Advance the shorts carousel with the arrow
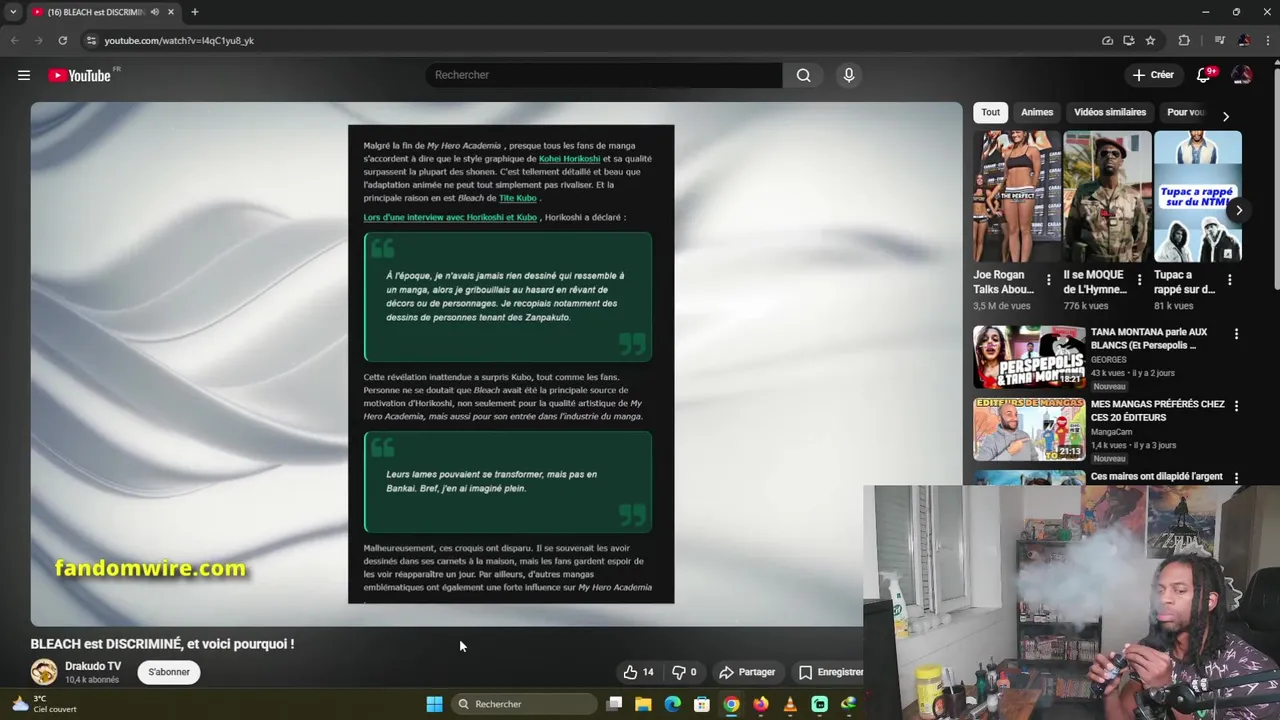The image size is (1280, 720). coord(1238,210)
